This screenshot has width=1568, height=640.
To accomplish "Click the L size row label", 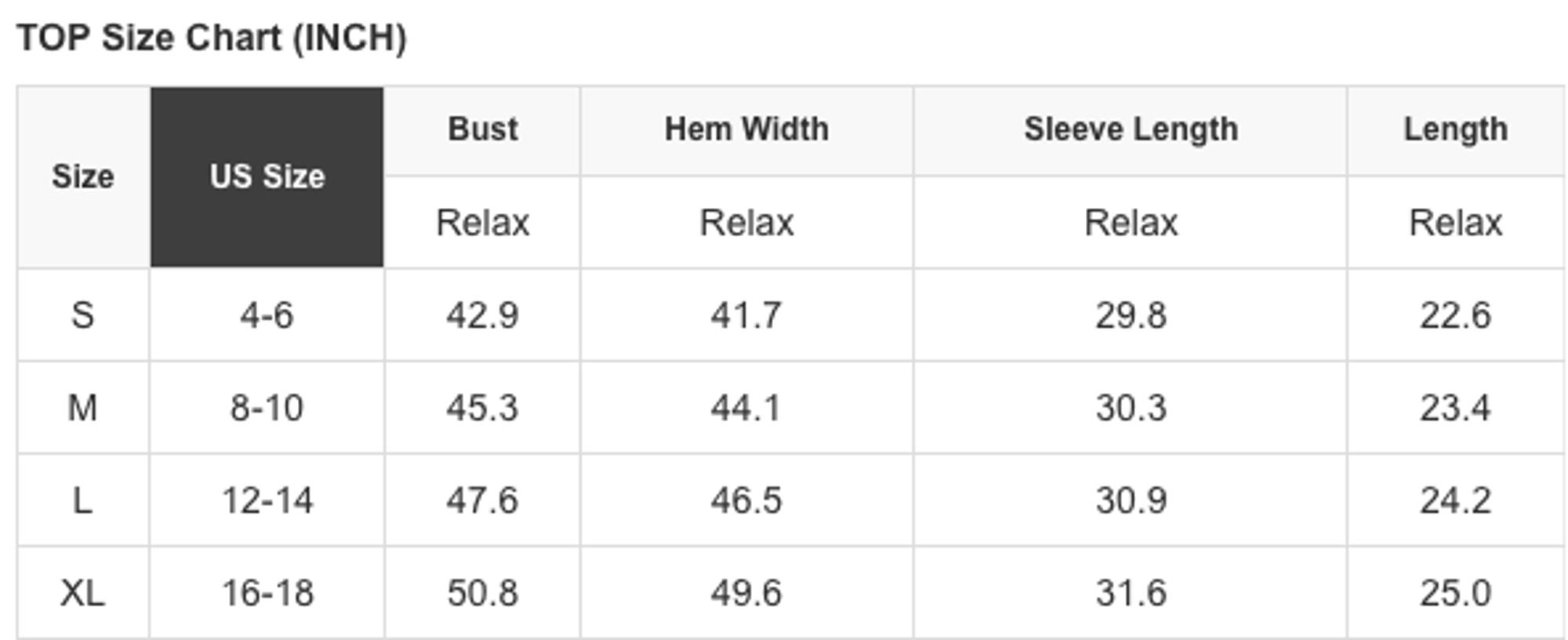I will [x=83, y=500].
